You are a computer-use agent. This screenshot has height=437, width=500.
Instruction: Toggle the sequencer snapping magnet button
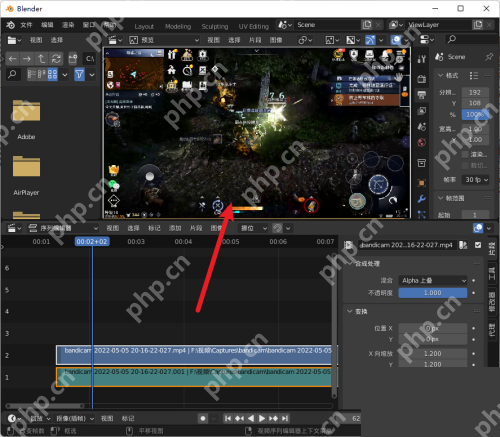[277, 228]
